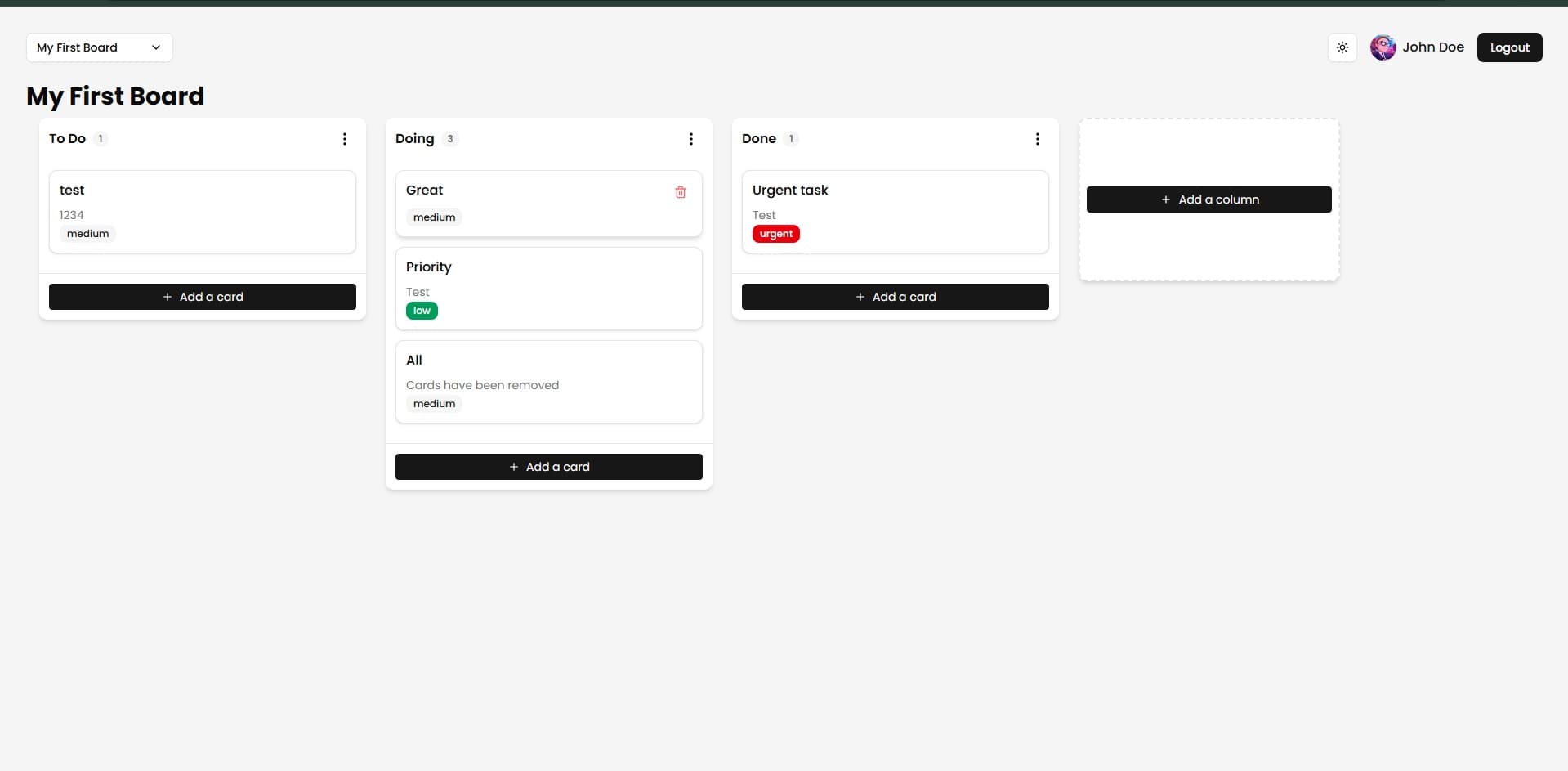
Task: Click the plus icon in Done's Add a card
Action: coord(860,296)
